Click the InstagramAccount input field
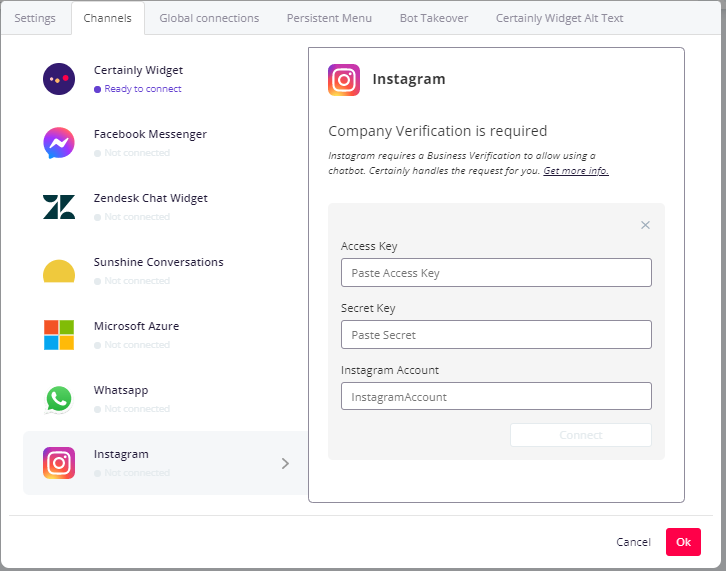726x571 pixels. 496,396
